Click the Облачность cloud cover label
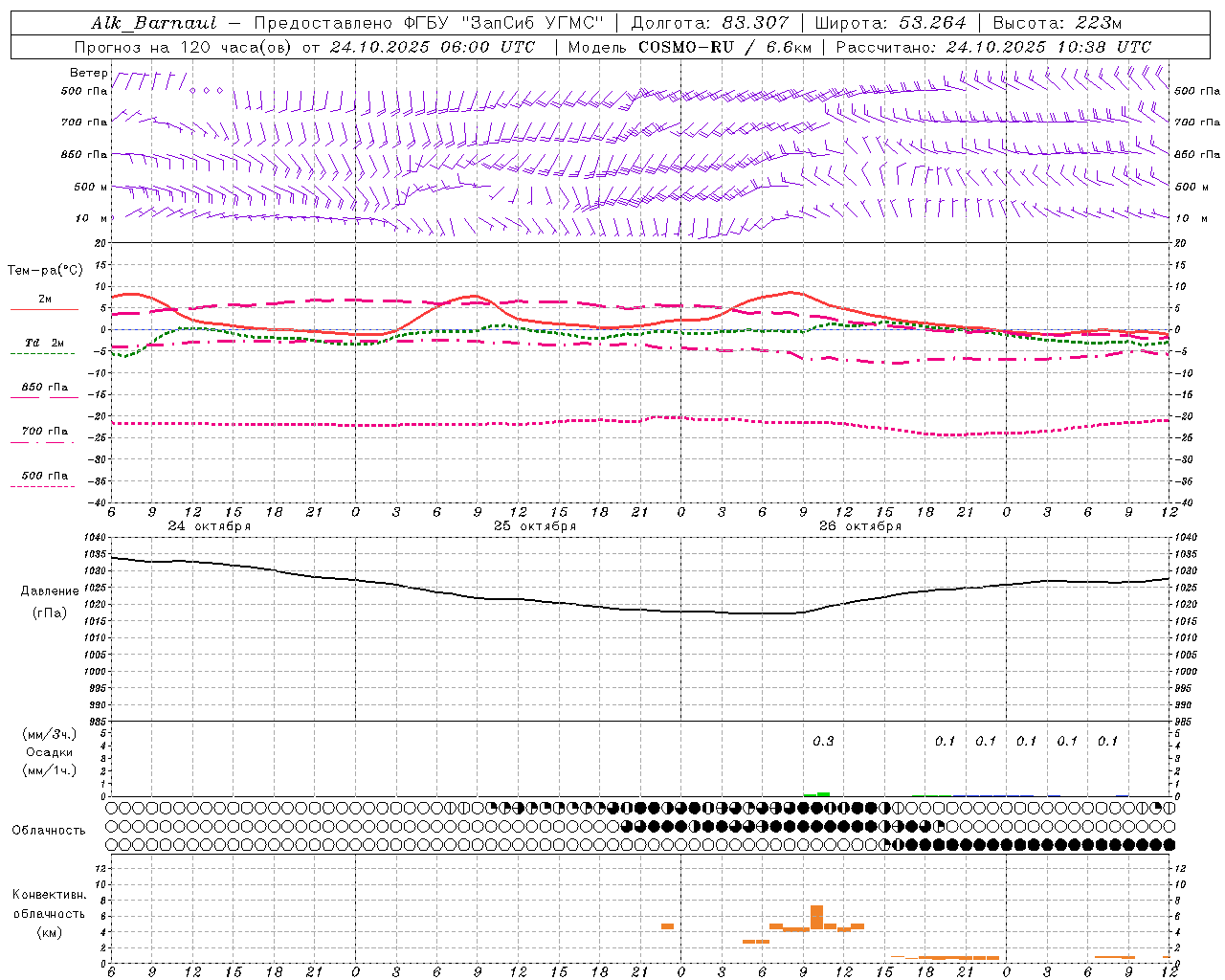Screen dimensions: 1225x980 [49, 831]
